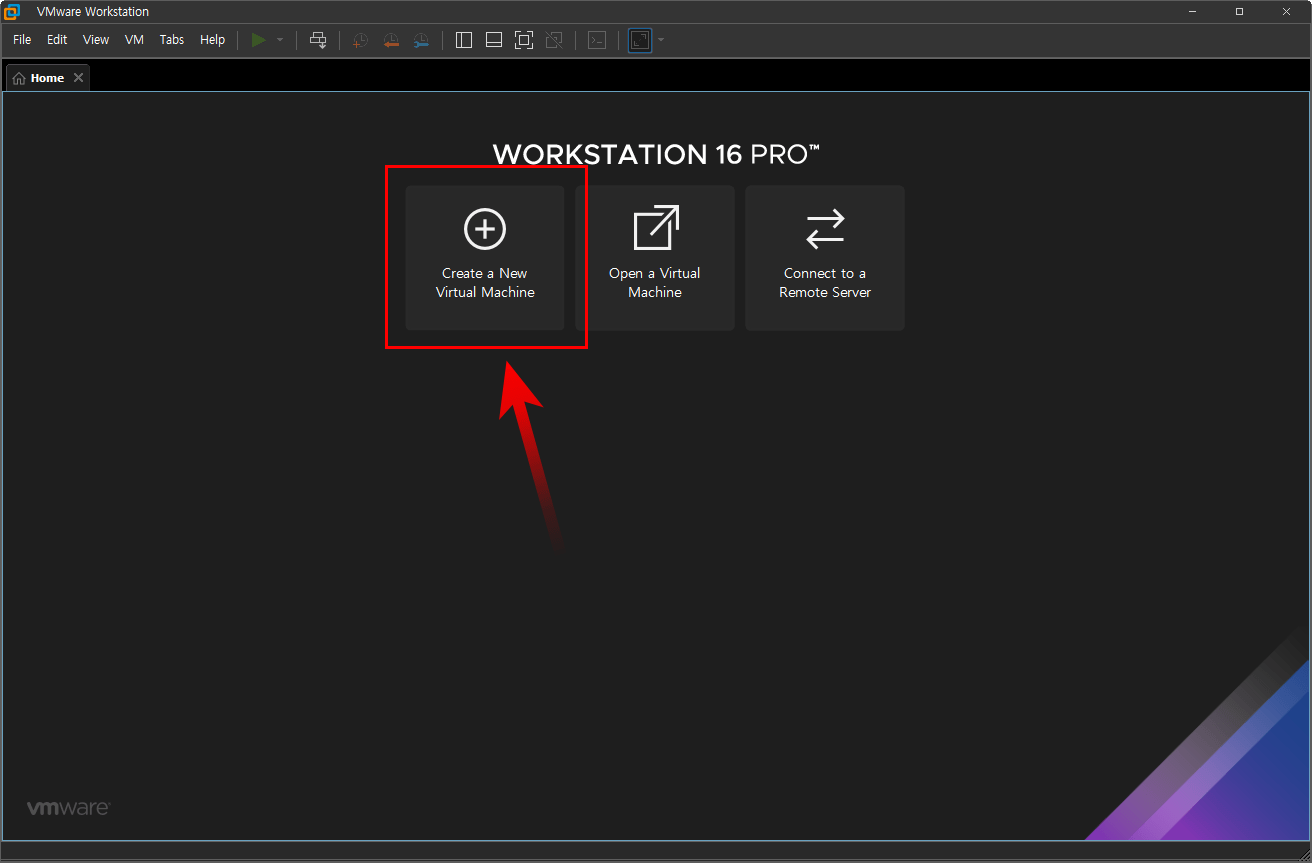The width and height of the screenshot is (1312, 863).
Task: Click the console view toolbar icon
Action: tap(597, 40)
